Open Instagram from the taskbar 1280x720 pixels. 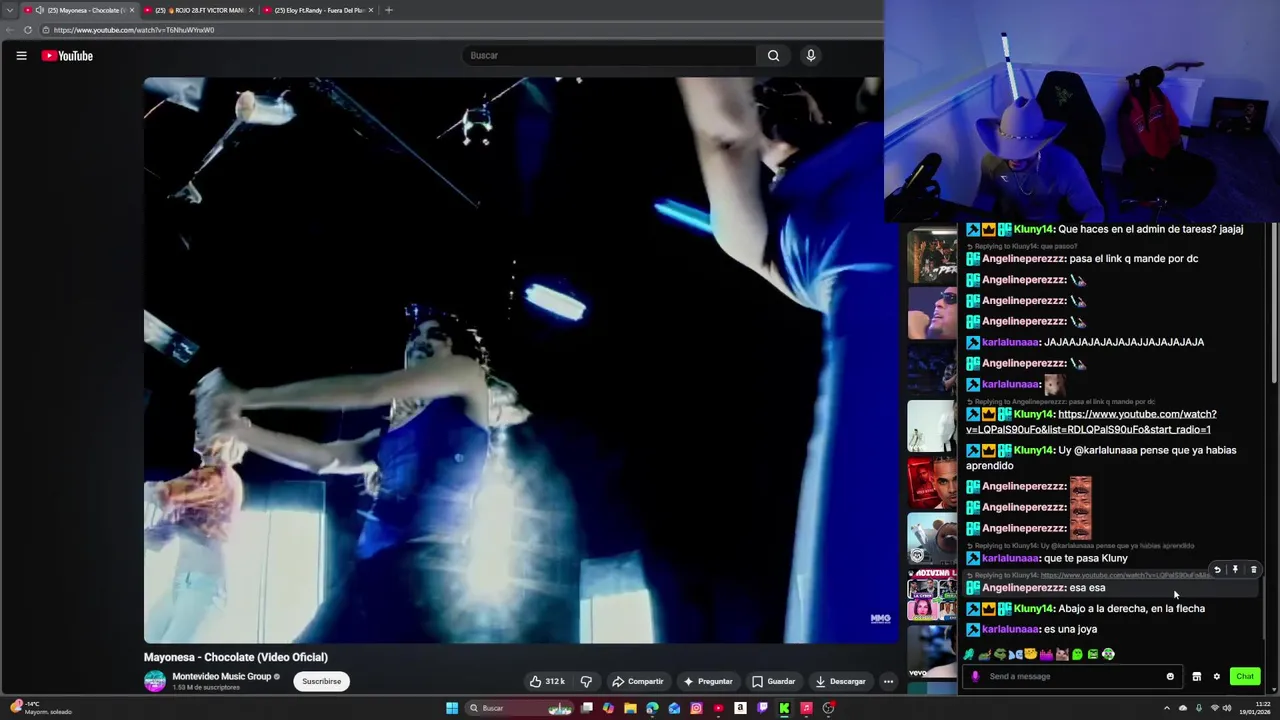[696, 708]
